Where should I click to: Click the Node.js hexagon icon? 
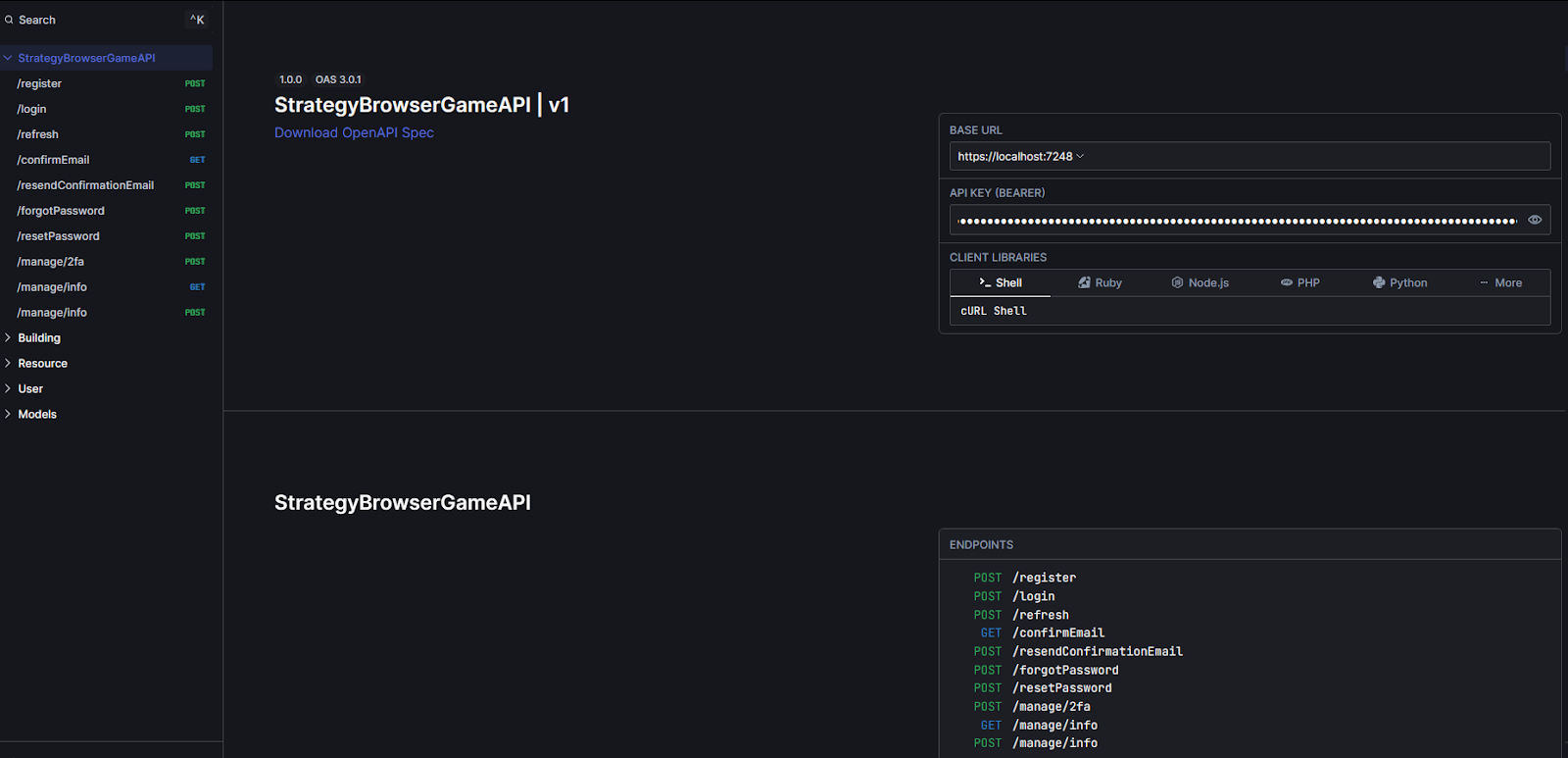[x=1177, y=282]
